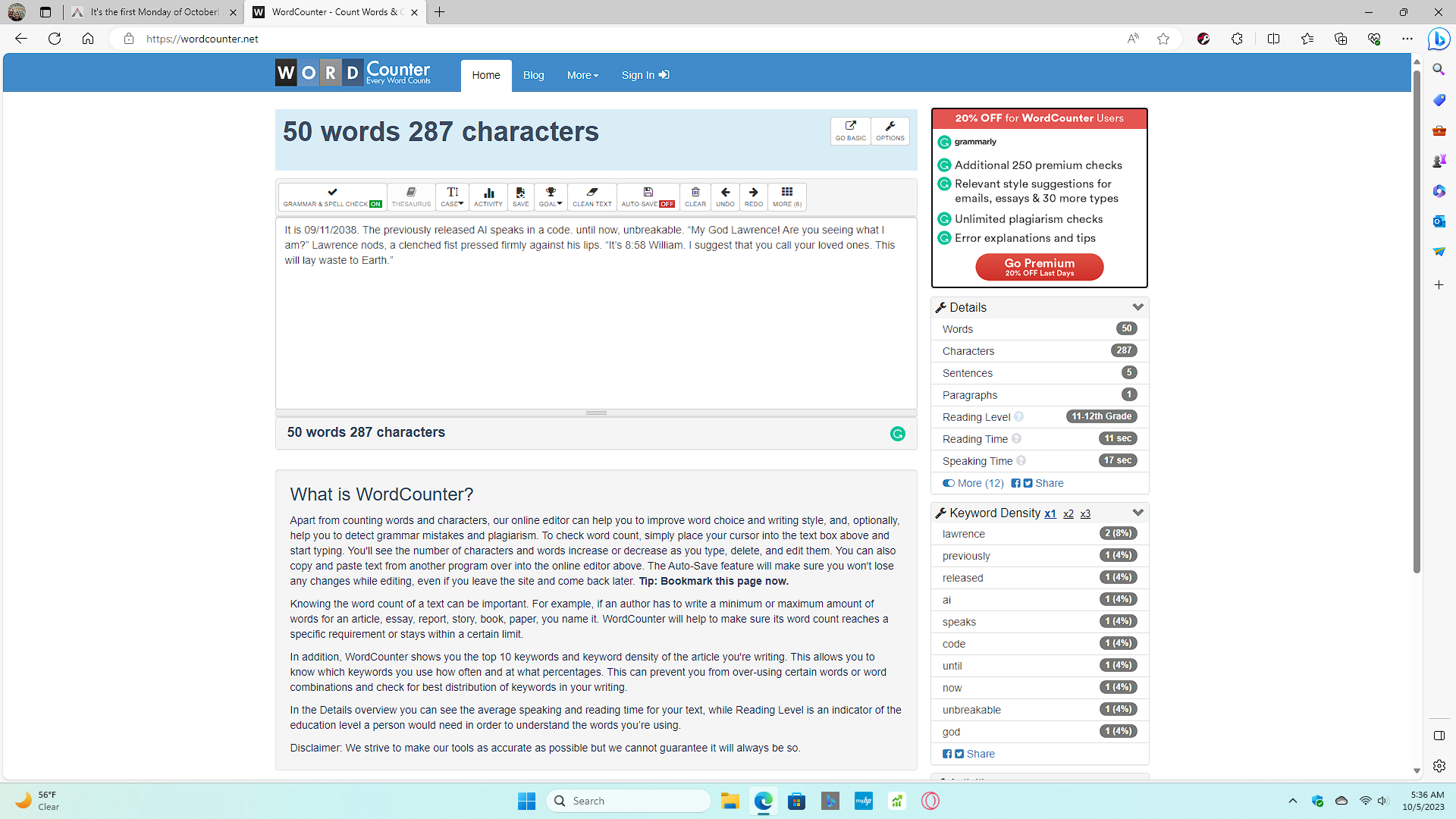Image resolution: width=1456 pixels, height=819 pixels.
Task: Toggle the Auto-Save switch
Action: coord(648,196)
